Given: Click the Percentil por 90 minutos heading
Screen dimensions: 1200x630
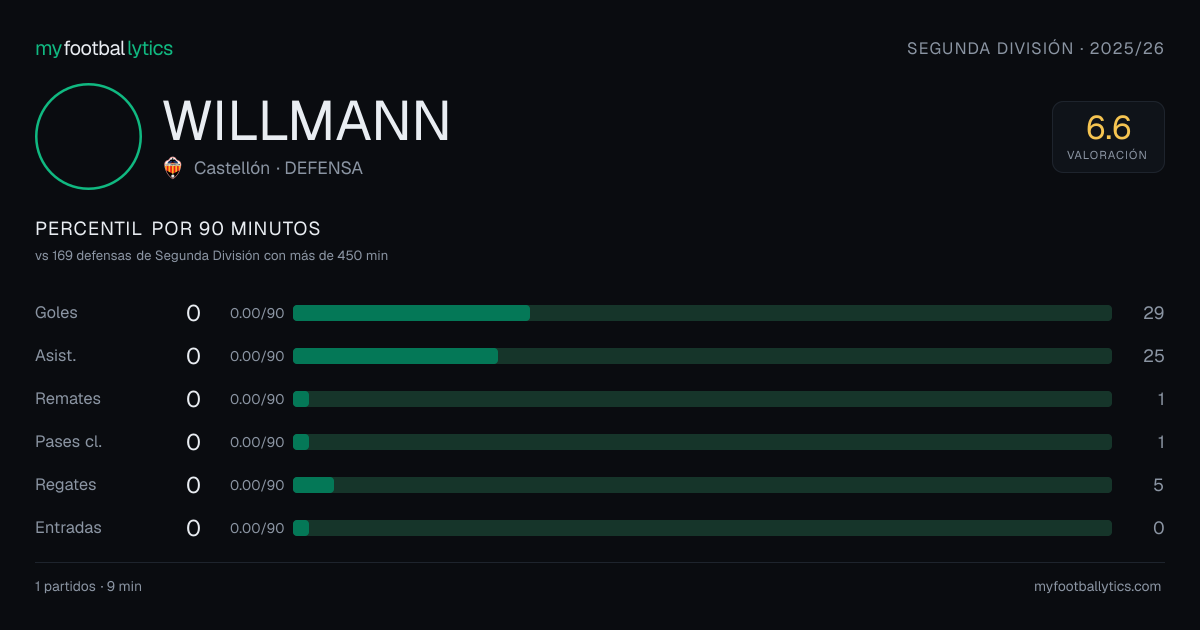Looking at the screenshot, I should click(178, 229).
